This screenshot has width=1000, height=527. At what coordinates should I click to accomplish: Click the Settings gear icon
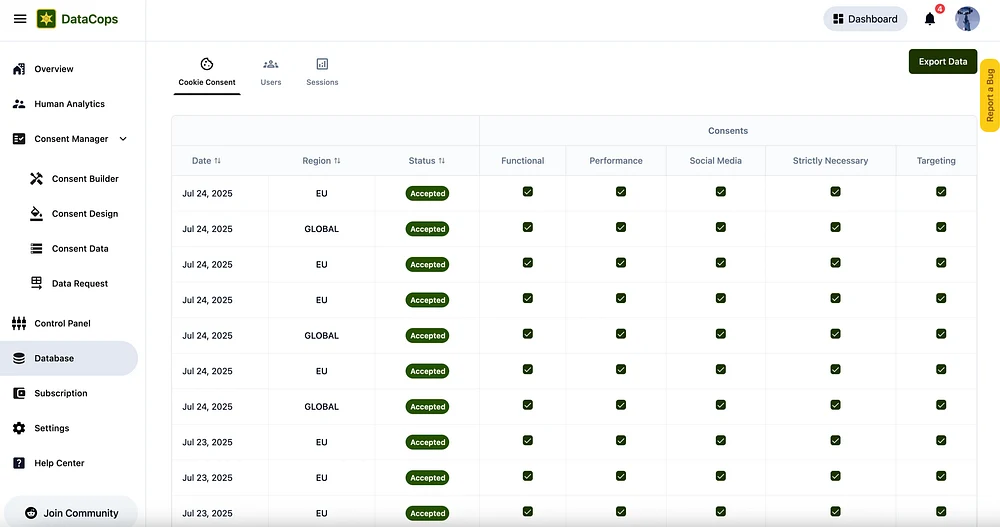point(19,428)
